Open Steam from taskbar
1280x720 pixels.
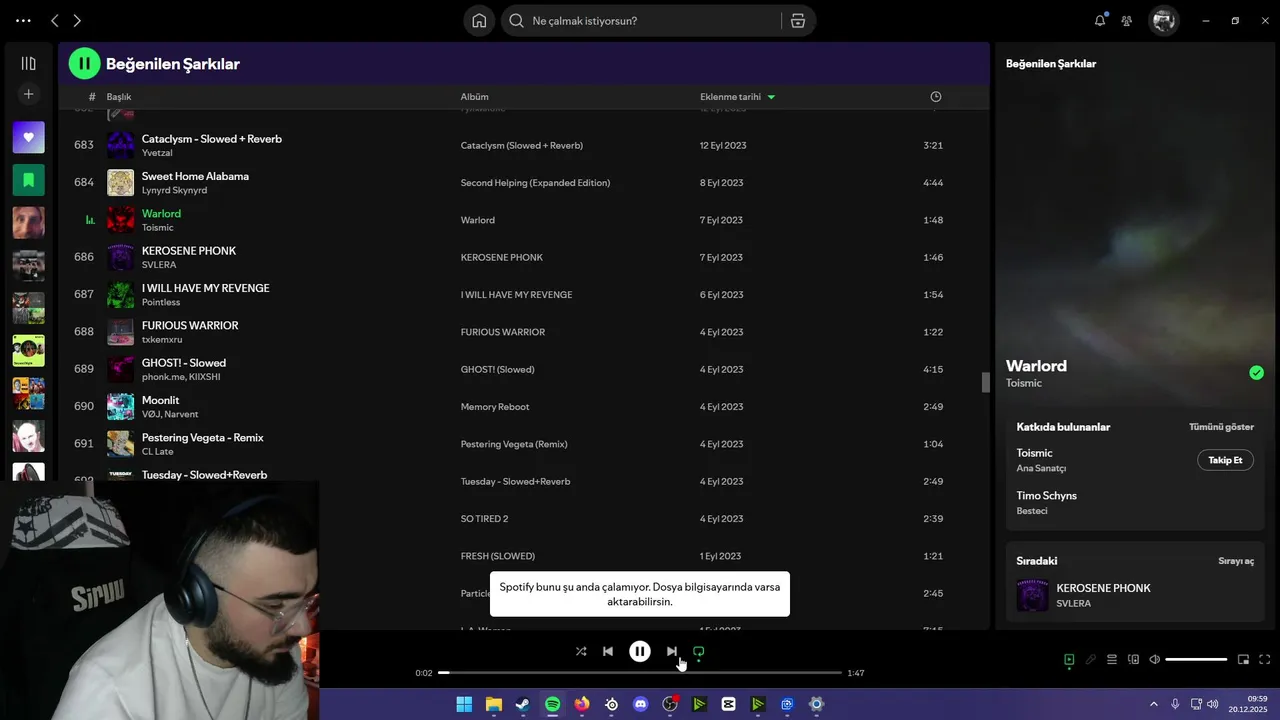523,704
